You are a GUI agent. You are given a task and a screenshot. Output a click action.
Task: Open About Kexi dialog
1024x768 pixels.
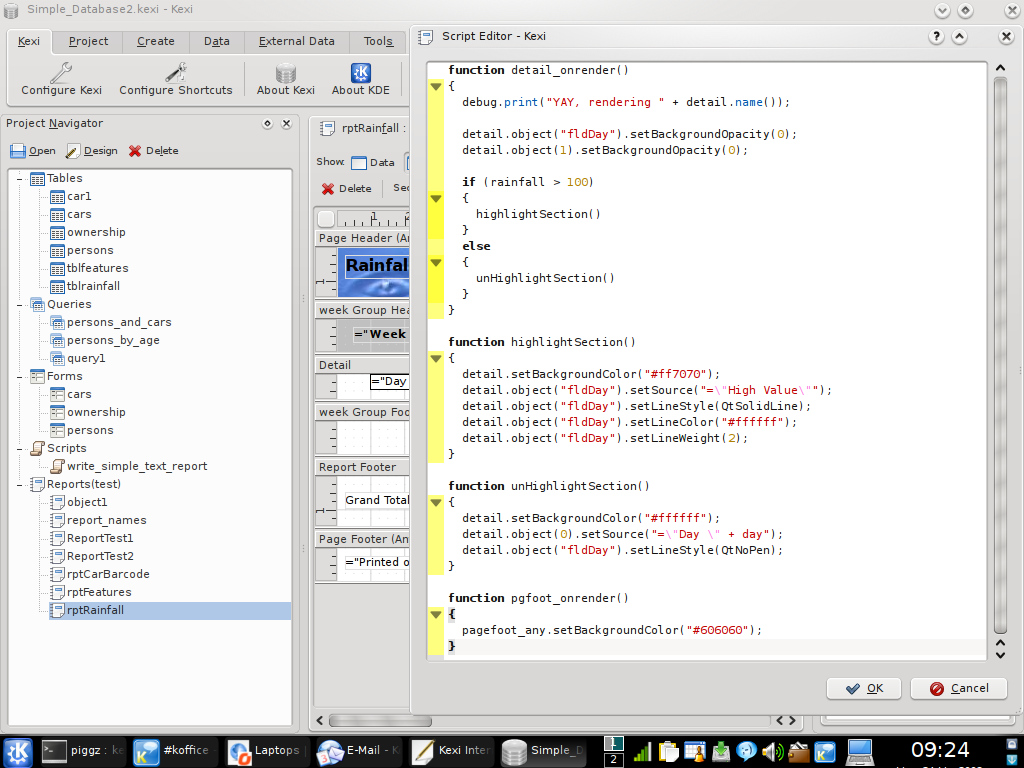(285, 79)
